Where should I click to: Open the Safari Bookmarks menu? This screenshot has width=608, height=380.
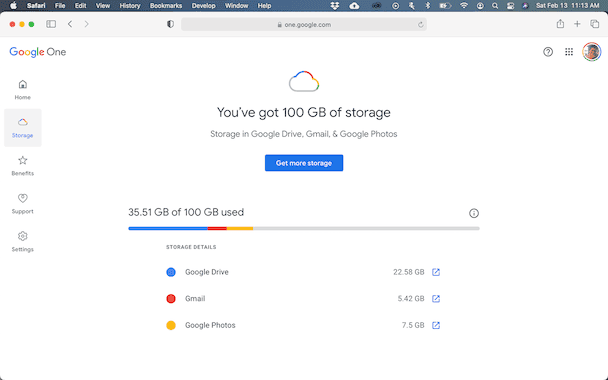point(166,5)
